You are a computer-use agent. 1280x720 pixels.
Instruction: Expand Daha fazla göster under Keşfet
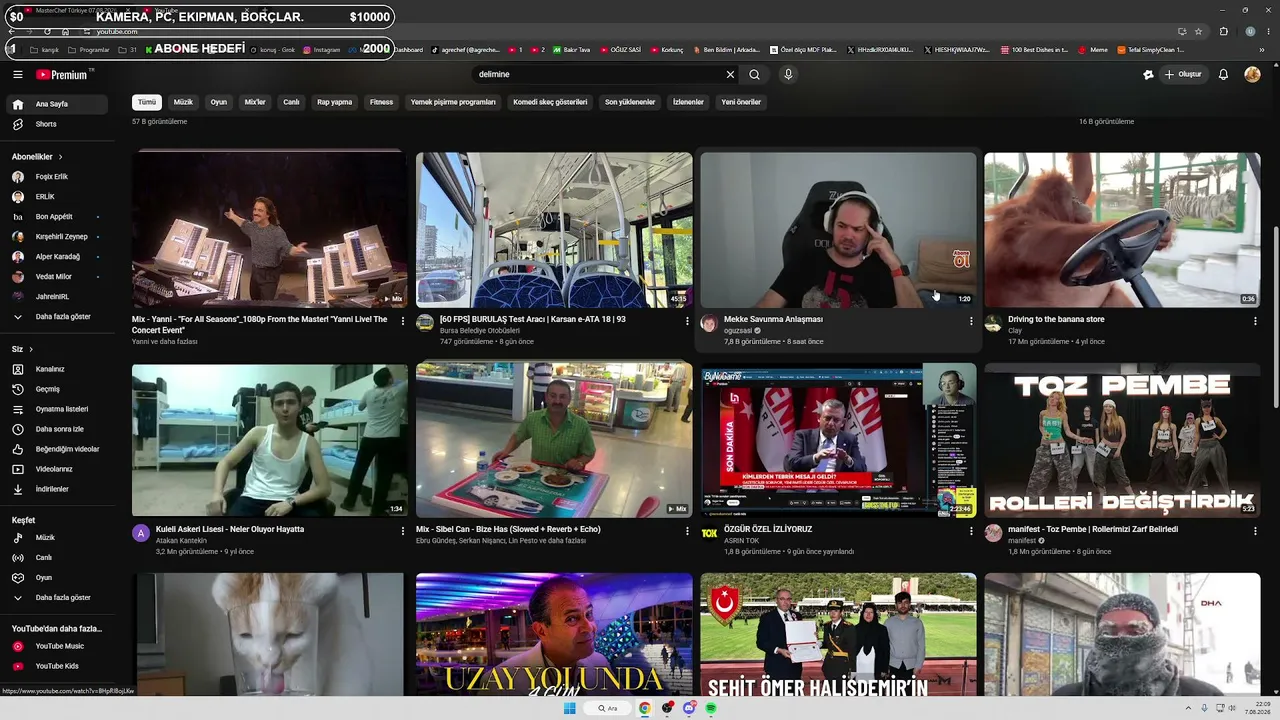[x=57, y=598]
